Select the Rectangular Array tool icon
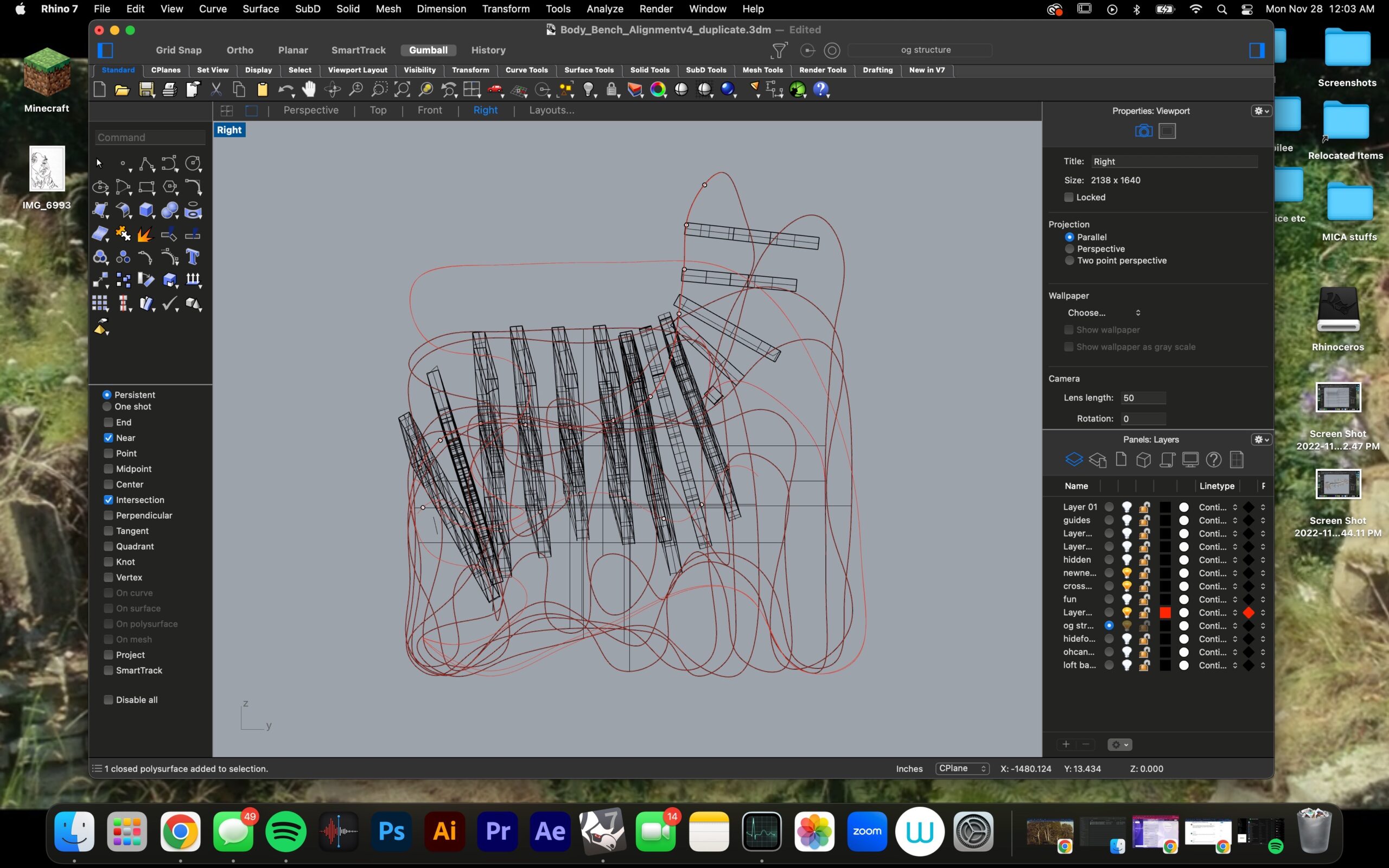The width and height of the screenshot is (1389, 868). click(100, 304)
